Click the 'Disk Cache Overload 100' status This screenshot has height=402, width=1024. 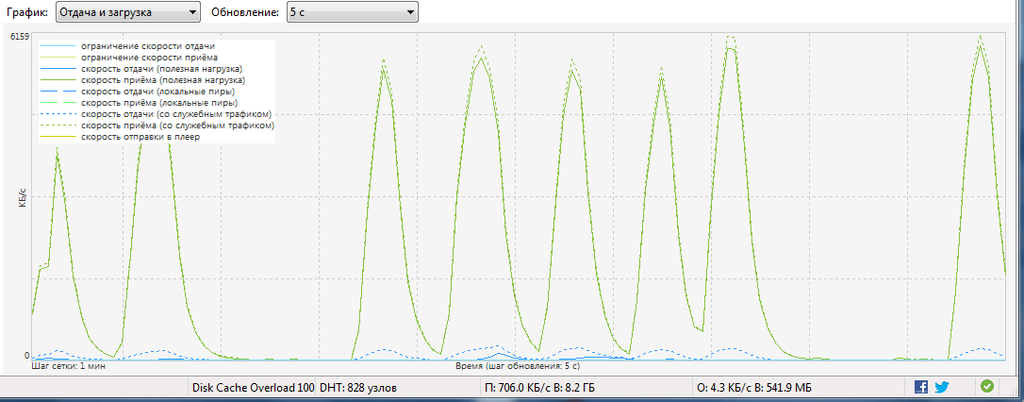coord(252,386)
